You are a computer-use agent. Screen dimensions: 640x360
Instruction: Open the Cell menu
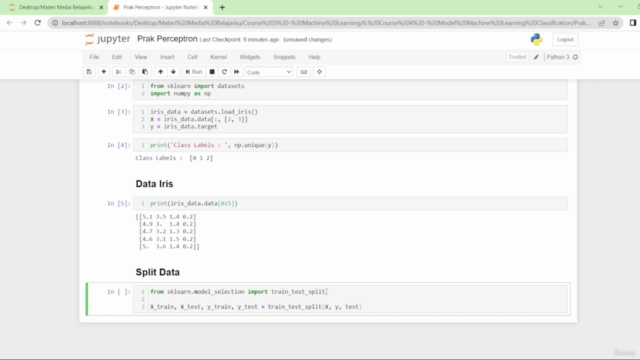tap(192, 57)
